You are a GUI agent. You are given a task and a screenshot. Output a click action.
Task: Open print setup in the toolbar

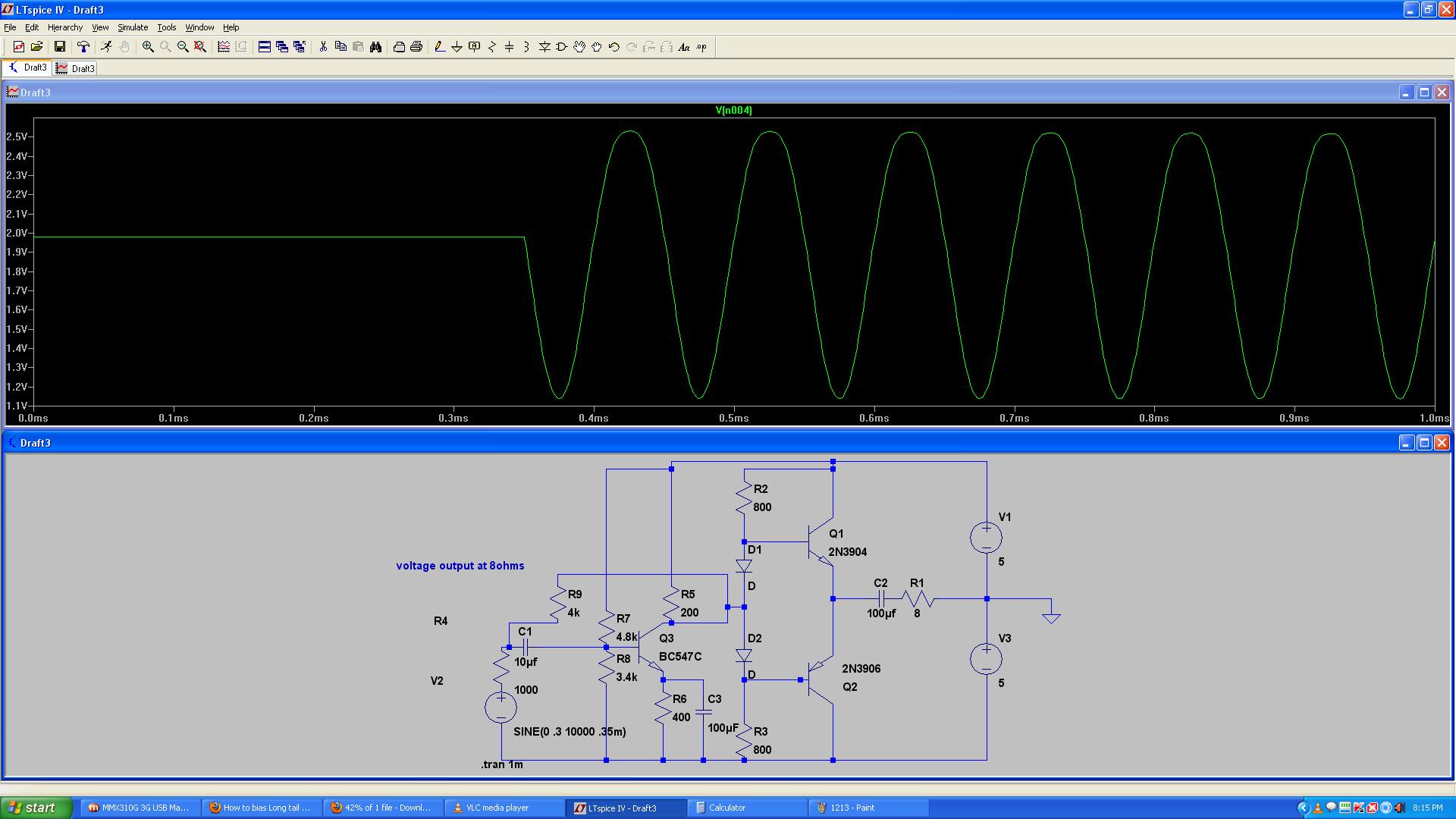399,47
